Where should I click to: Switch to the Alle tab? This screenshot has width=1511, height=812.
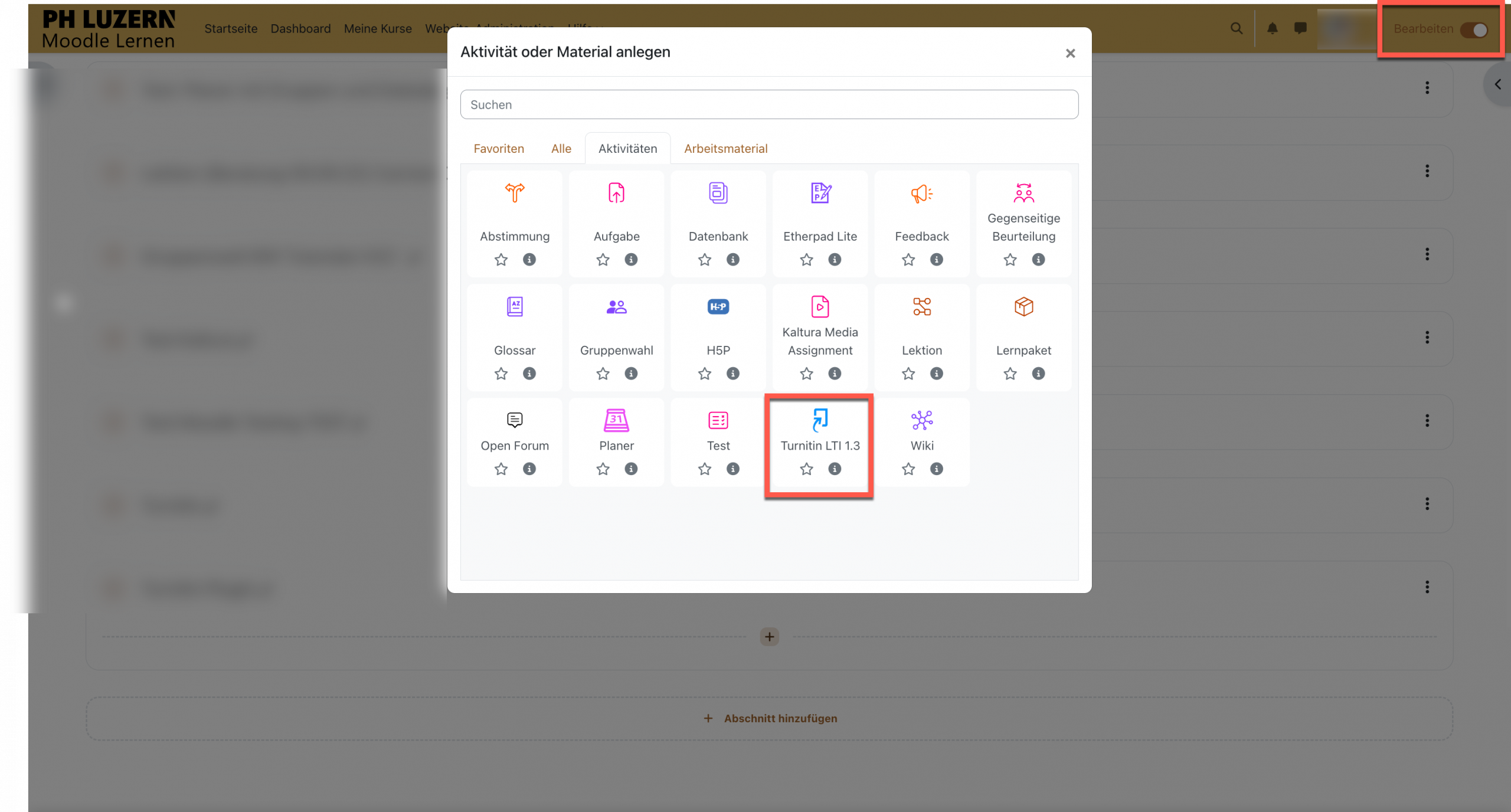click(561, 149)
